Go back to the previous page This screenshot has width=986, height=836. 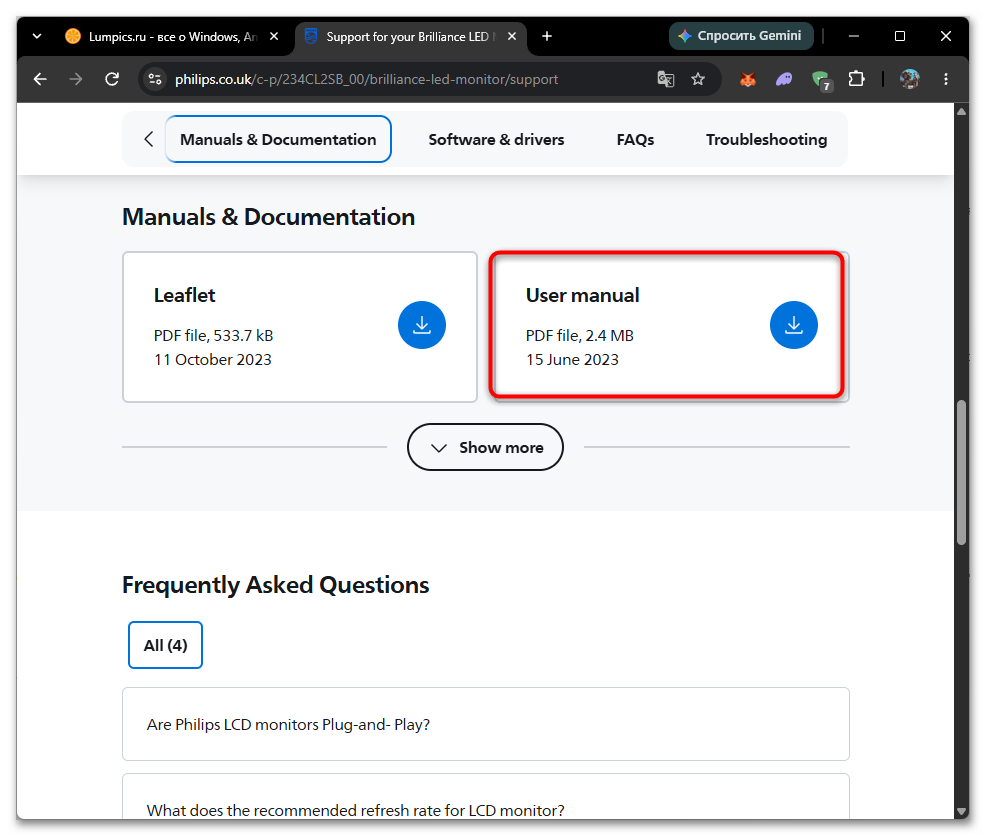pyautogui.click(x=40, y=79)
